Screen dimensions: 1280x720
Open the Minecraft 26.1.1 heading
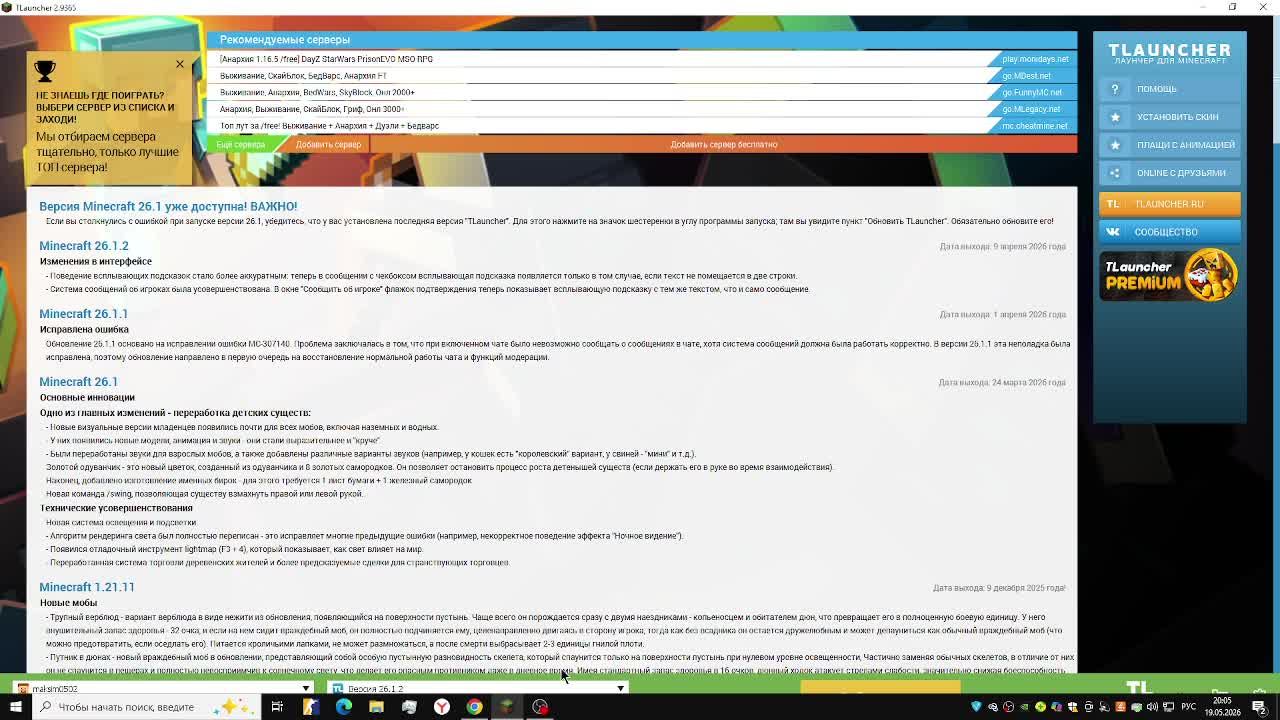84,314
